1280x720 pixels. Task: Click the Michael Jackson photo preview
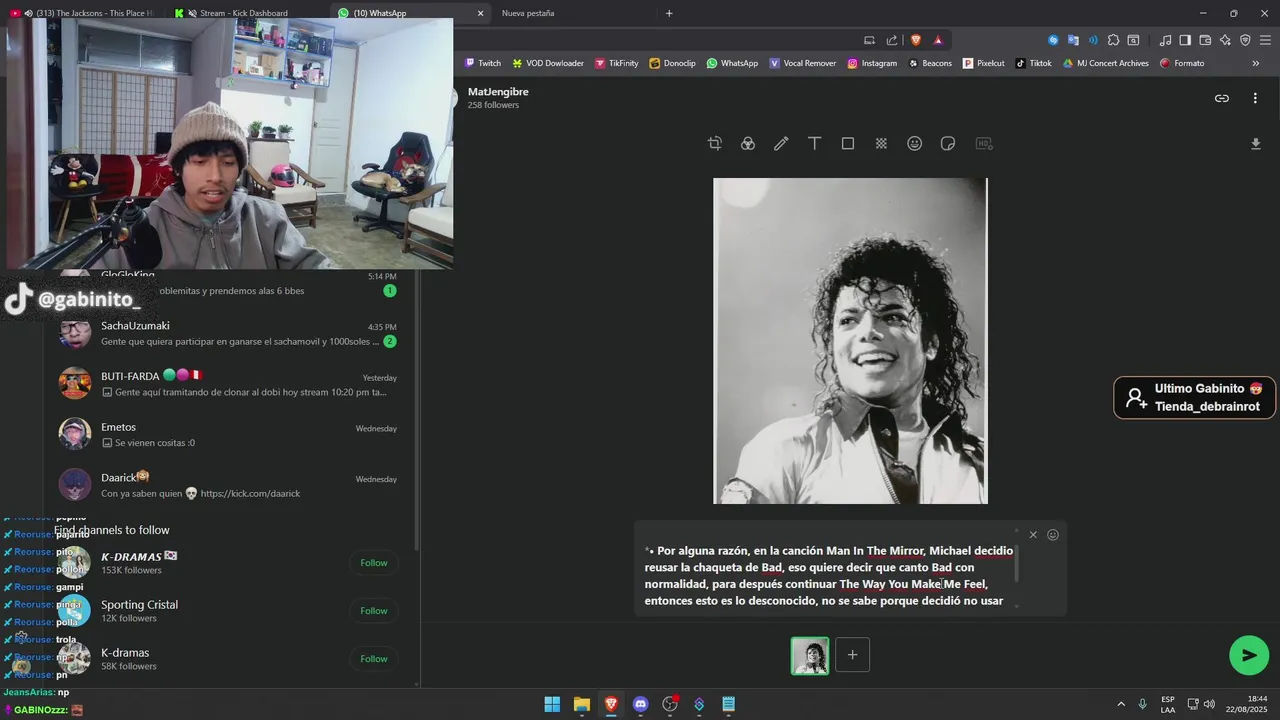pos(850,341)
